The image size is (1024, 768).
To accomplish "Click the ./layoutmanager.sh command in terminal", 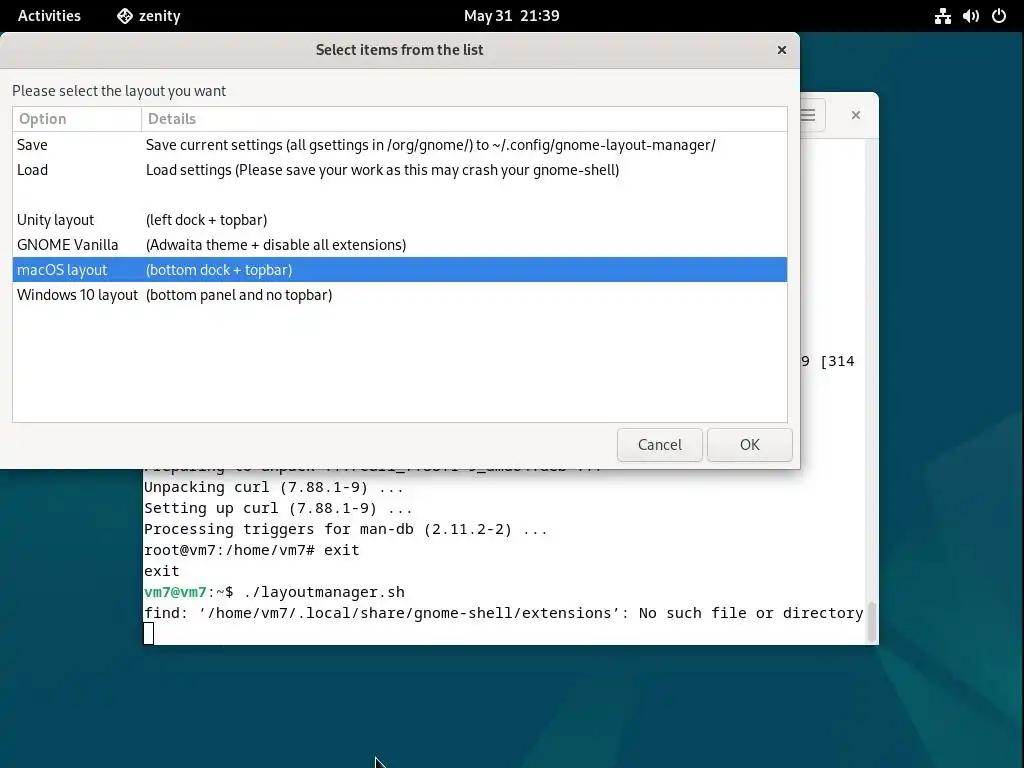I will [x=324, y=592].
